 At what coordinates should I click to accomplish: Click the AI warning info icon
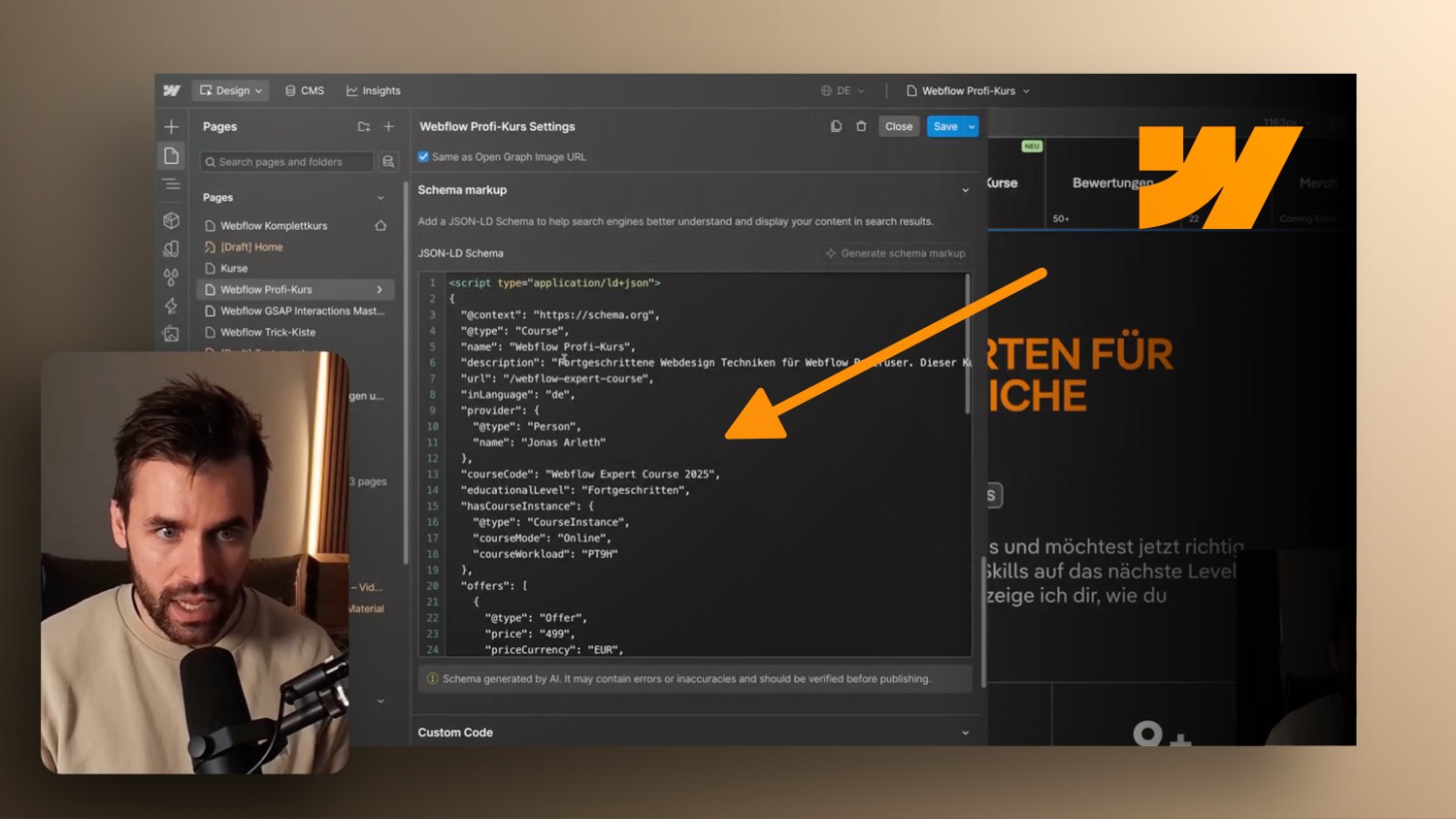433,679
